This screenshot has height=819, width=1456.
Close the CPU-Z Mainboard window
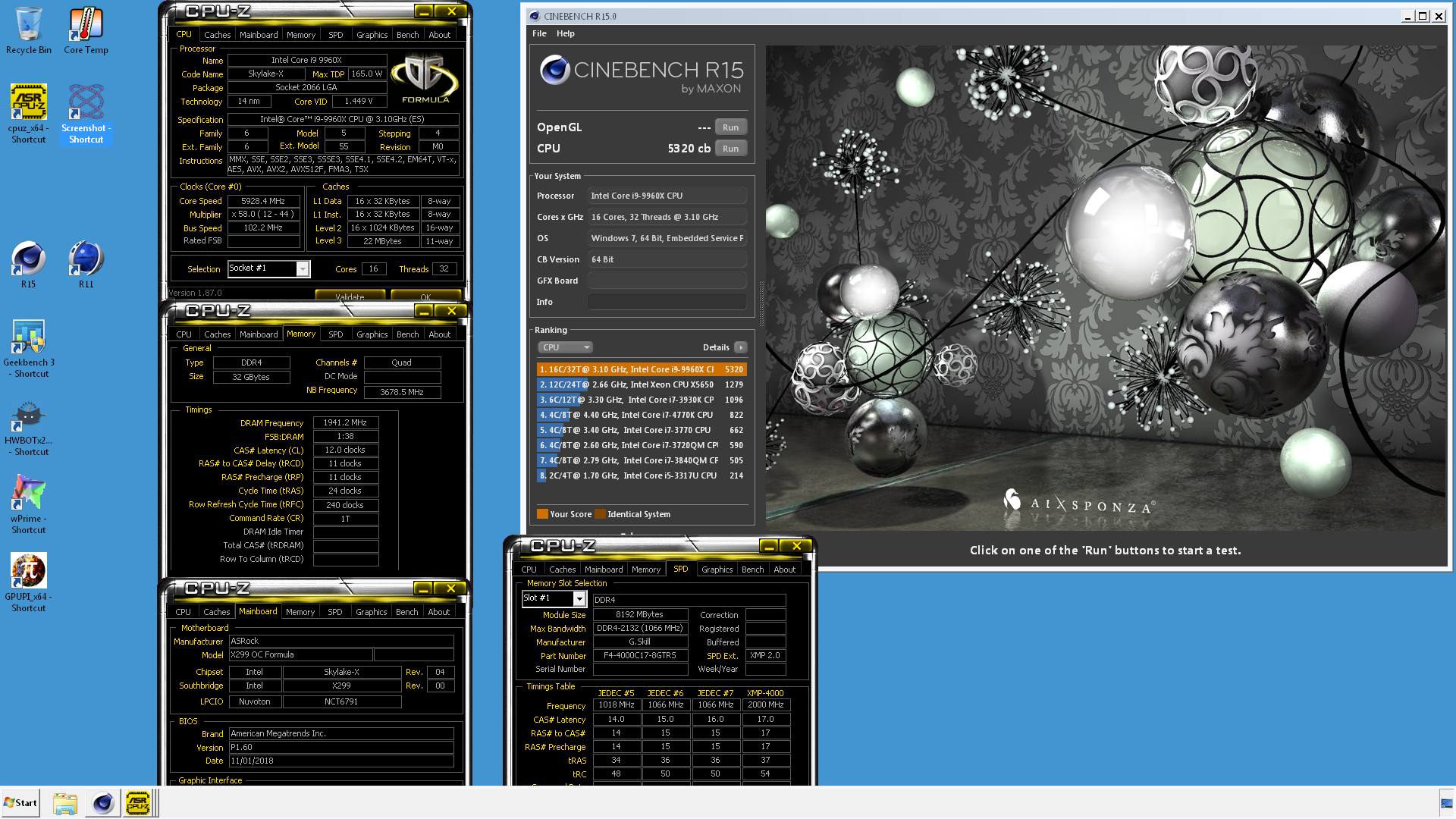[x=450, y=588]
